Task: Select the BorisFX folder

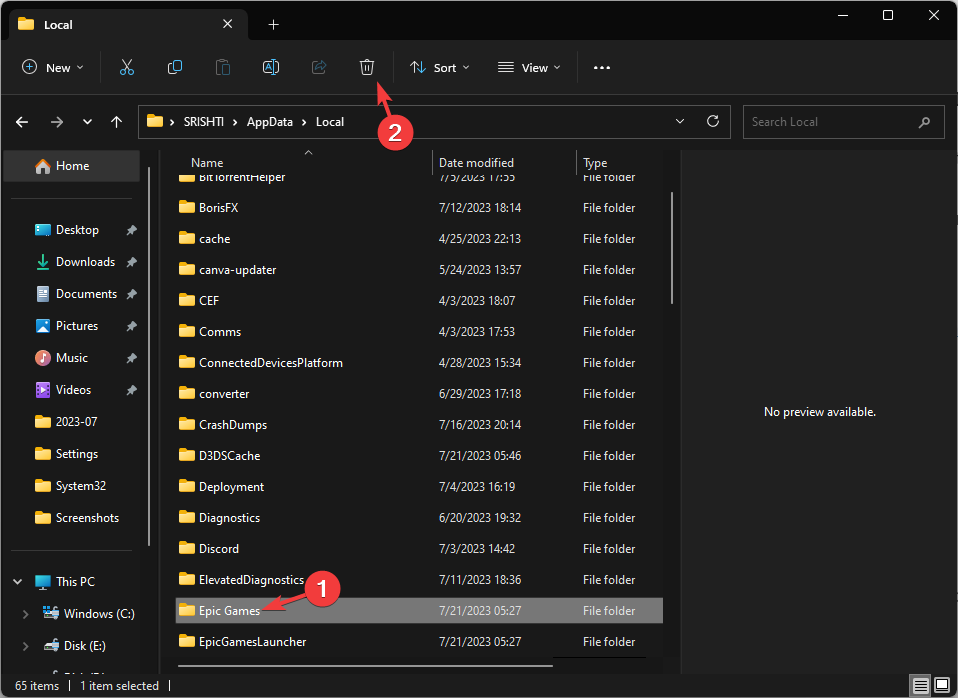Action: tap(419, 208)
